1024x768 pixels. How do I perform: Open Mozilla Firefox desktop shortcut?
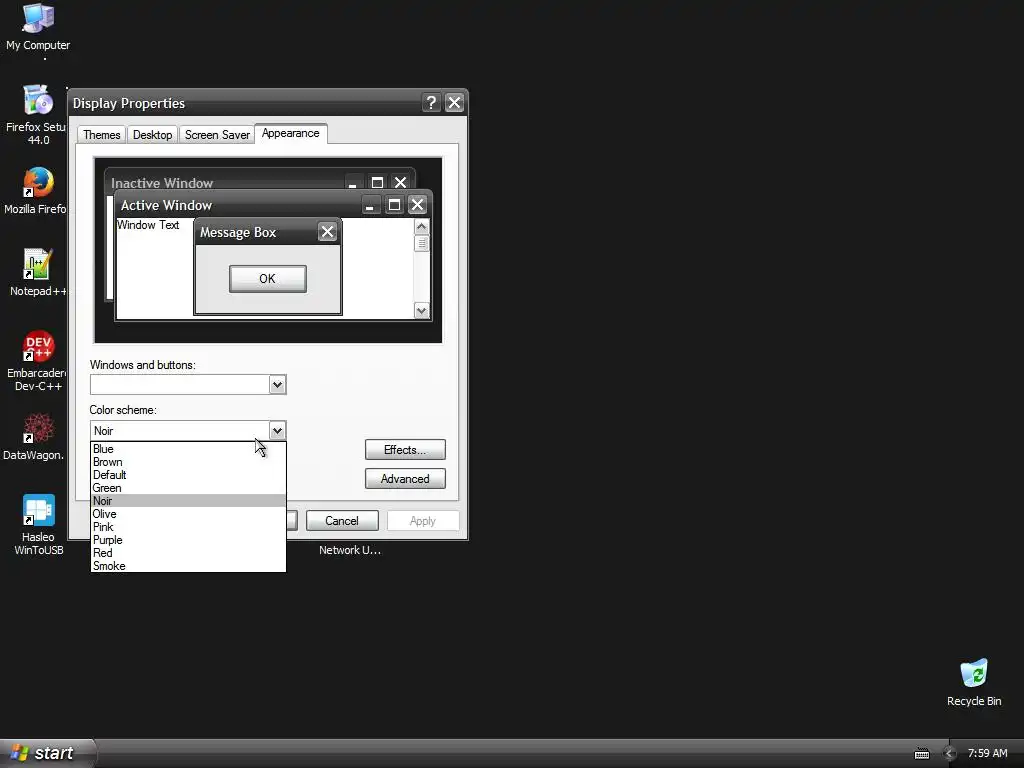35,191
